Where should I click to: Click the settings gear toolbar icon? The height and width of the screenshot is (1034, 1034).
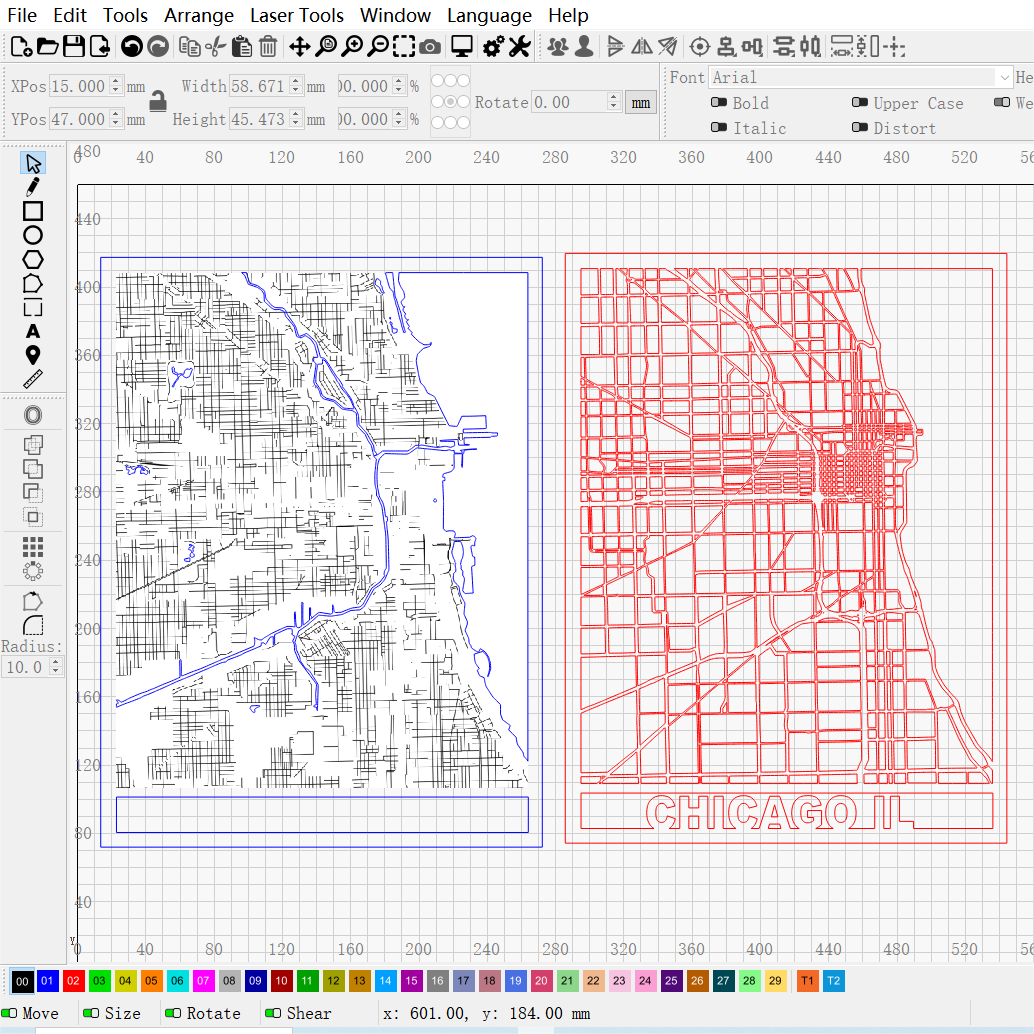click(x=490, y=46)
